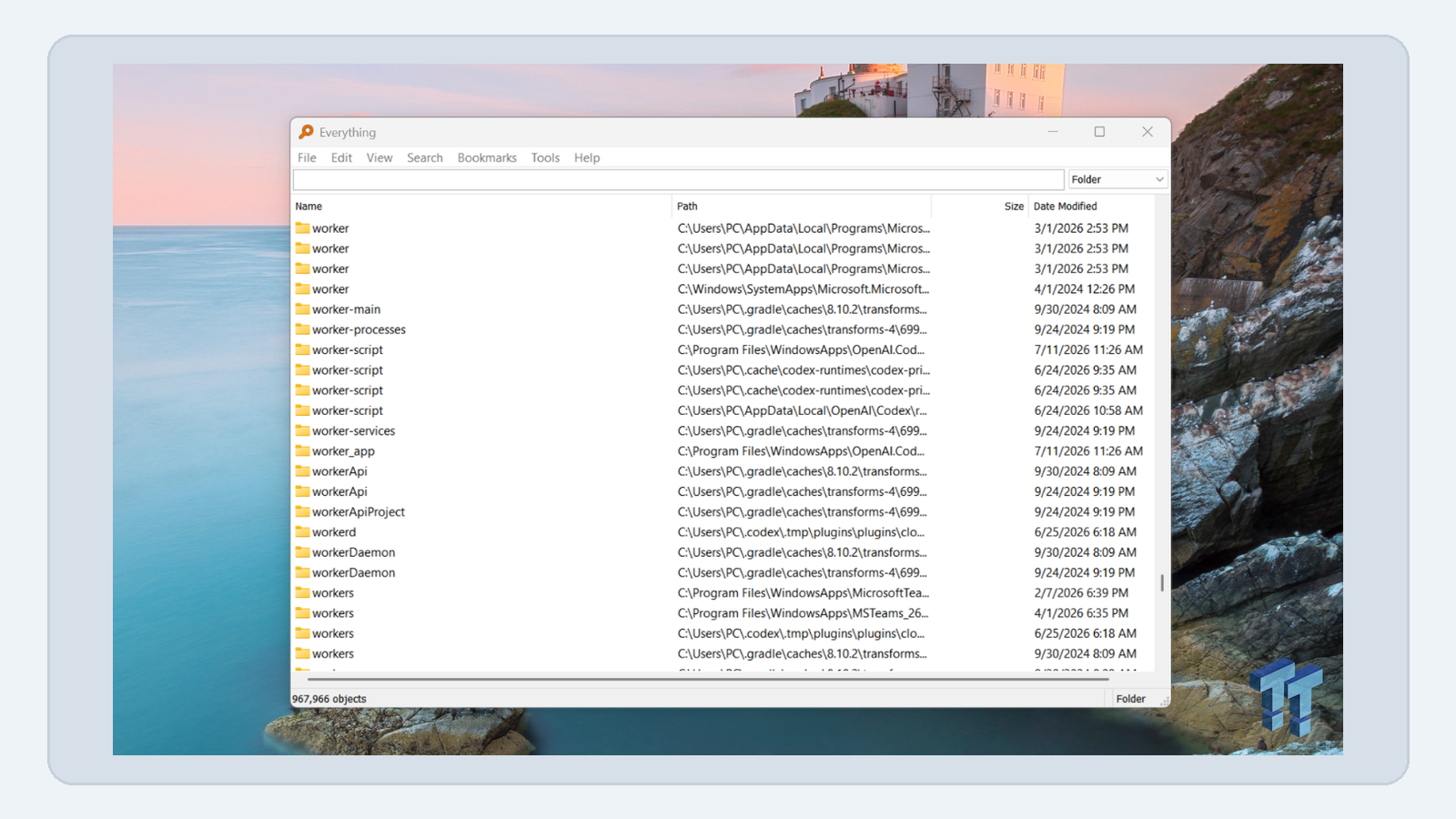Click the Folder status bar indicator

[1131, 699]
